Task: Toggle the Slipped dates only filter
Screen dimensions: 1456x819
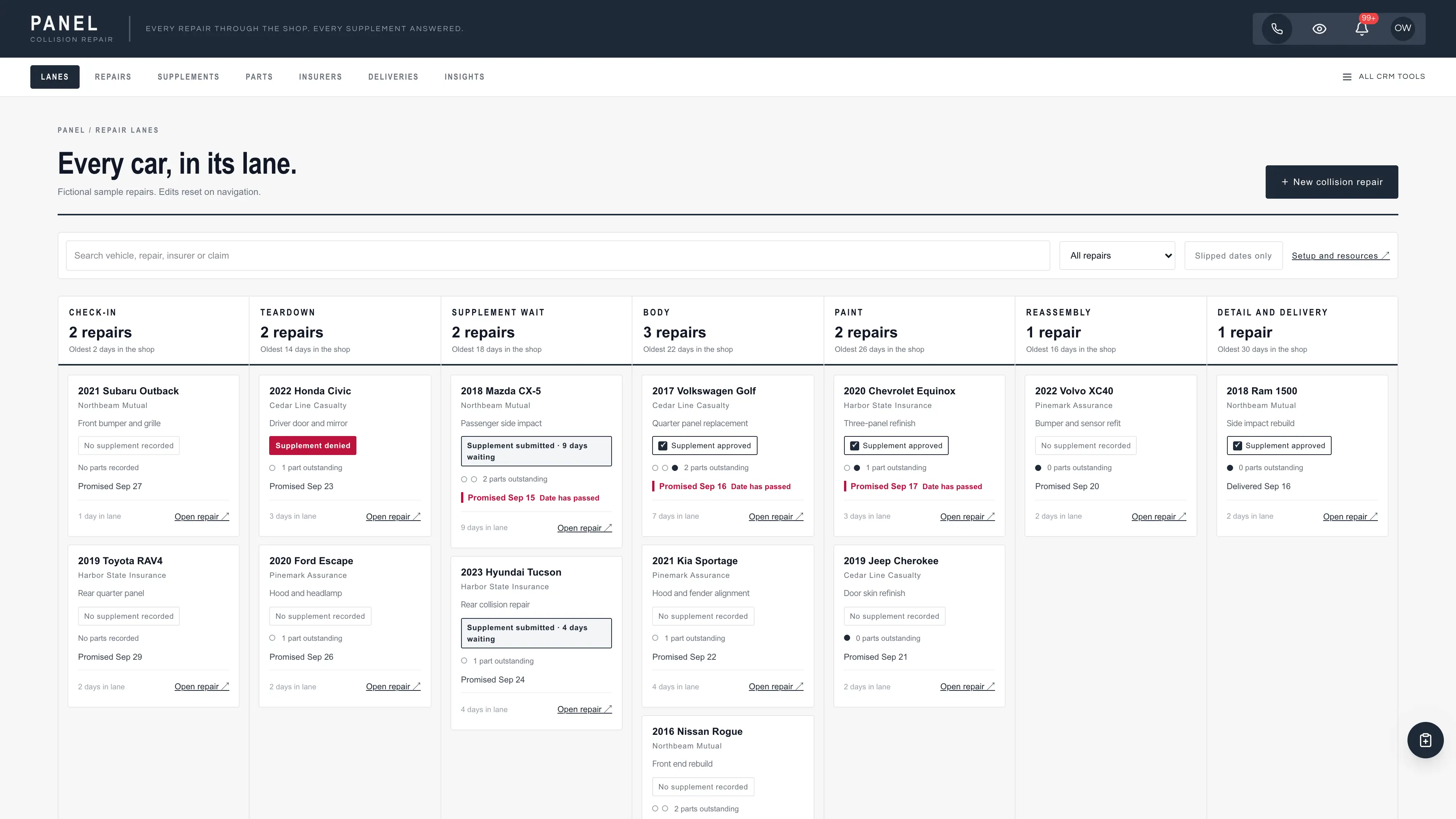Action: tap(1233, 256)
